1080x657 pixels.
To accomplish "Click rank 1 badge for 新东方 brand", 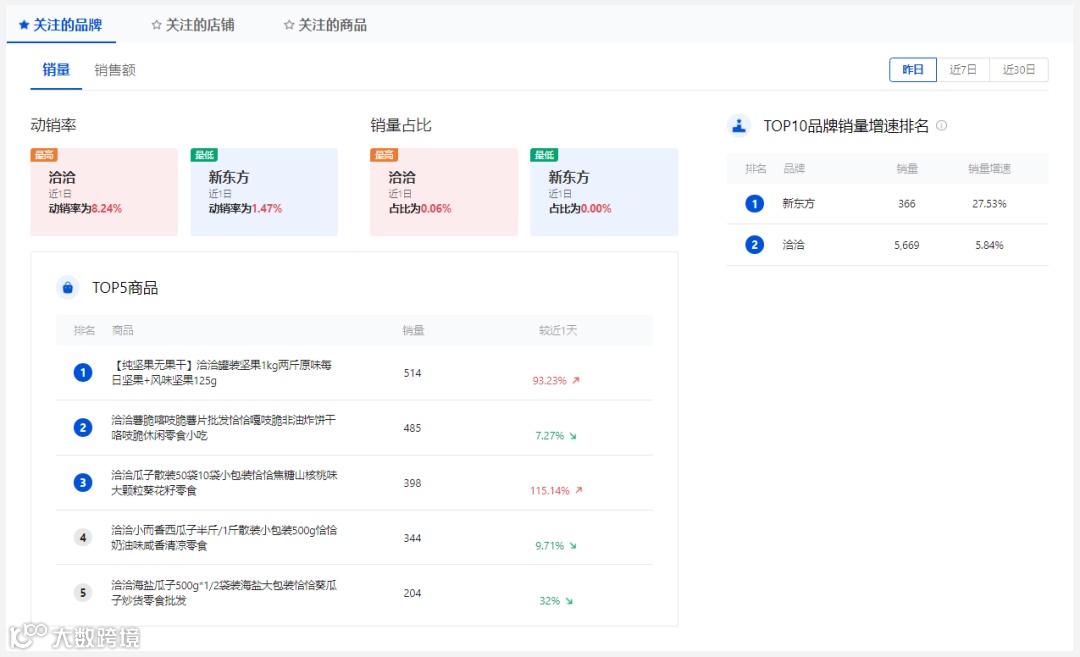I will (754, 204).
